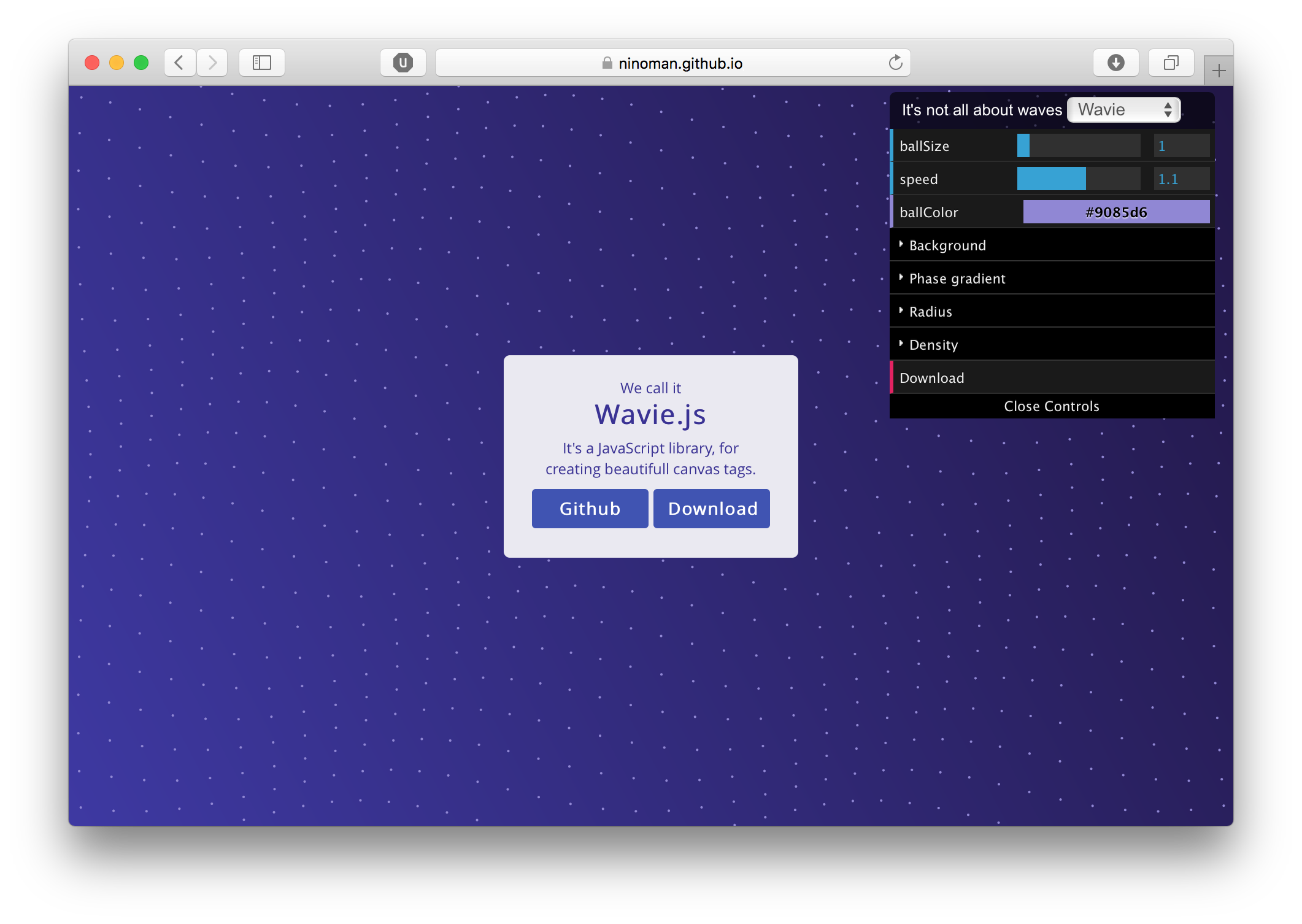Expand the Density section
Viewport: 1302px width, 924px height.
934,344
